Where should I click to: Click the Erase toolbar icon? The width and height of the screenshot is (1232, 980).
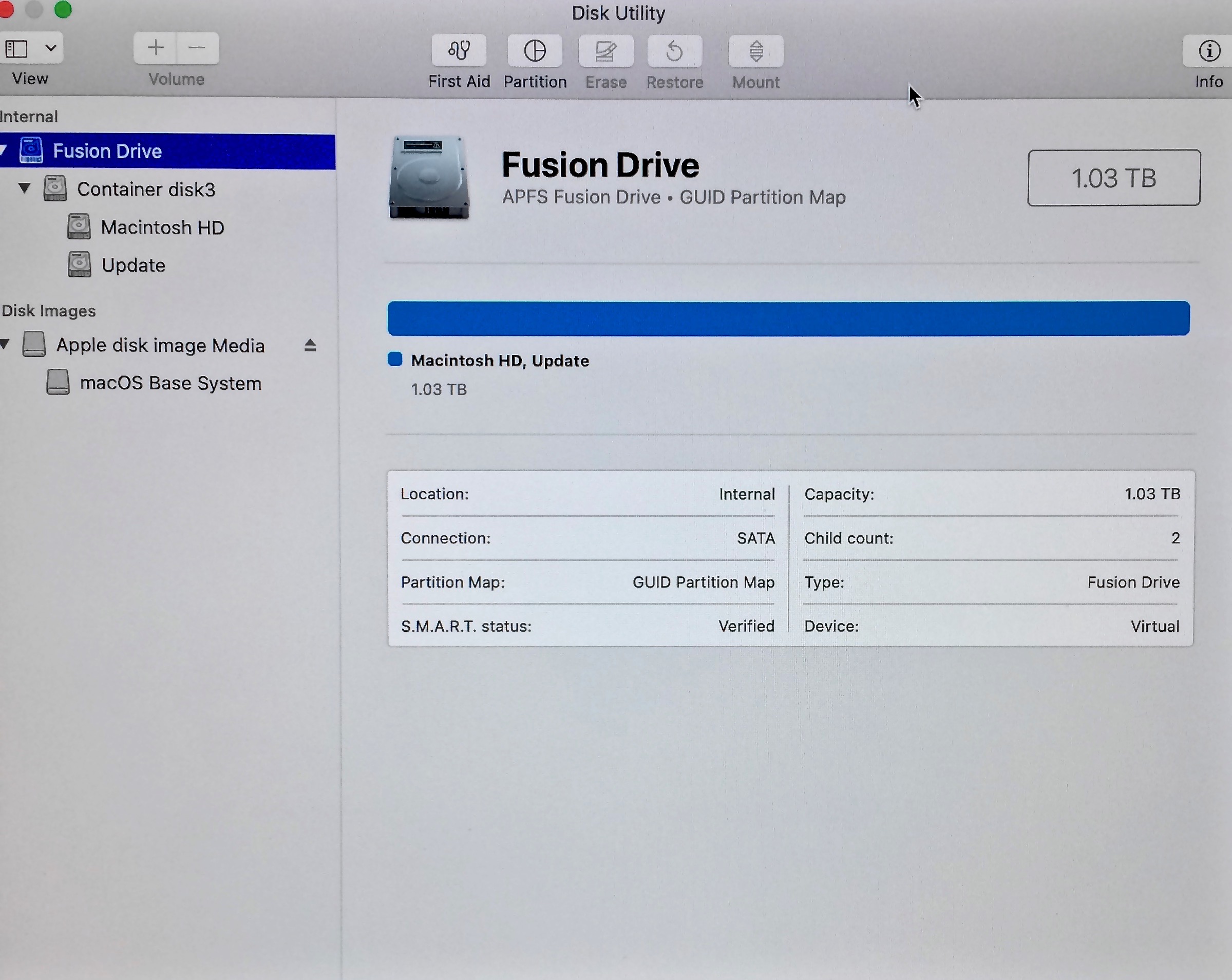[605, 51]
